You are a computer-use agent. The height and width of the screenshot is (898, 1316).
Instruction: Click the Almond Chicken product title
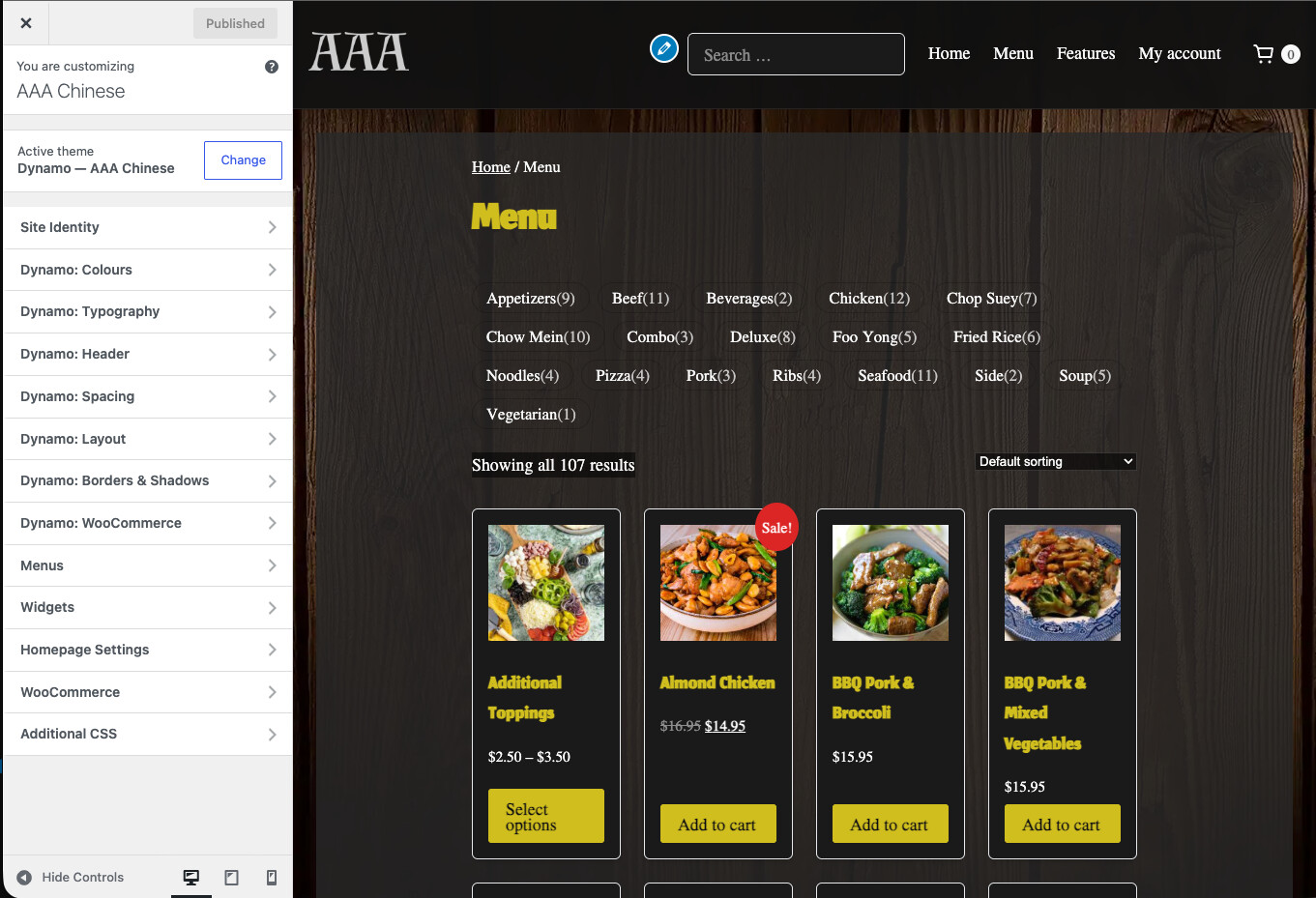[717, 682]
